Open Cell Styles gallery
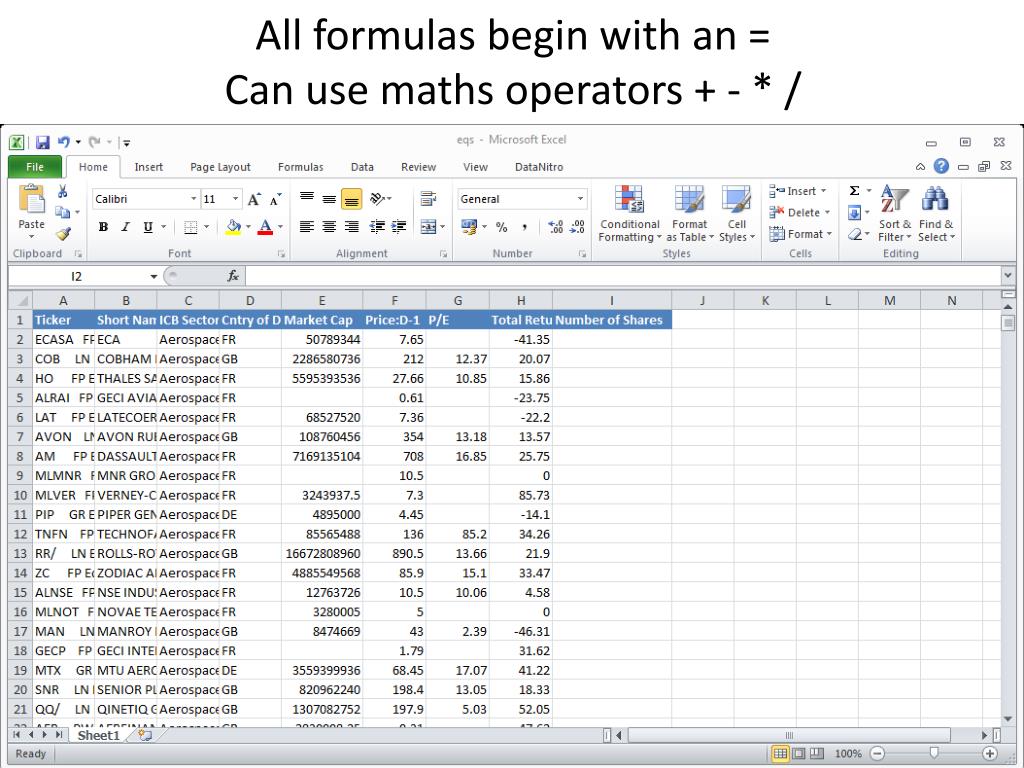 tap(737, 214)
